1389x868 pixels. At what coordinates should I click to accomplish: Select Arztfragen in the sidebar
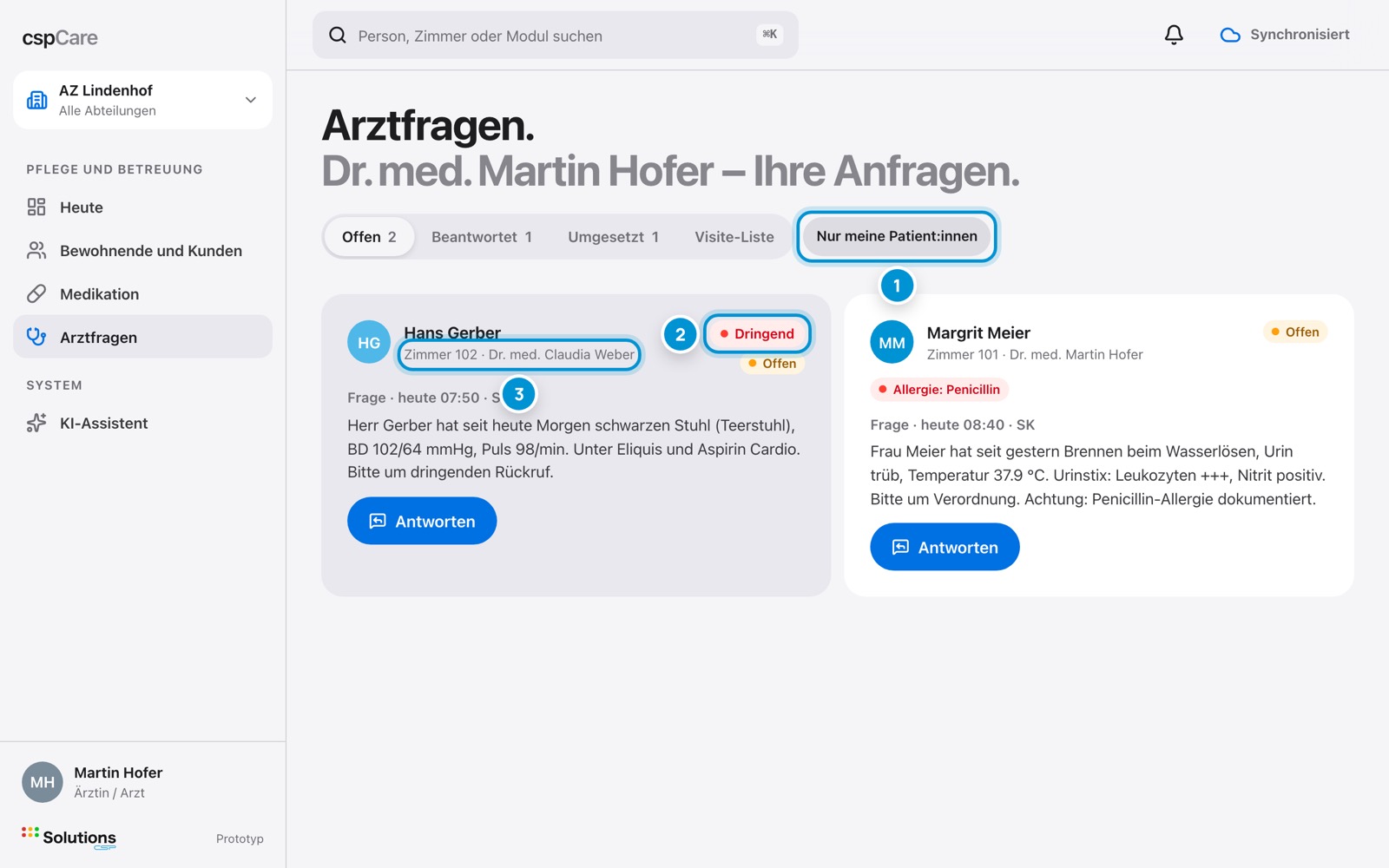(x=142, y=337)
